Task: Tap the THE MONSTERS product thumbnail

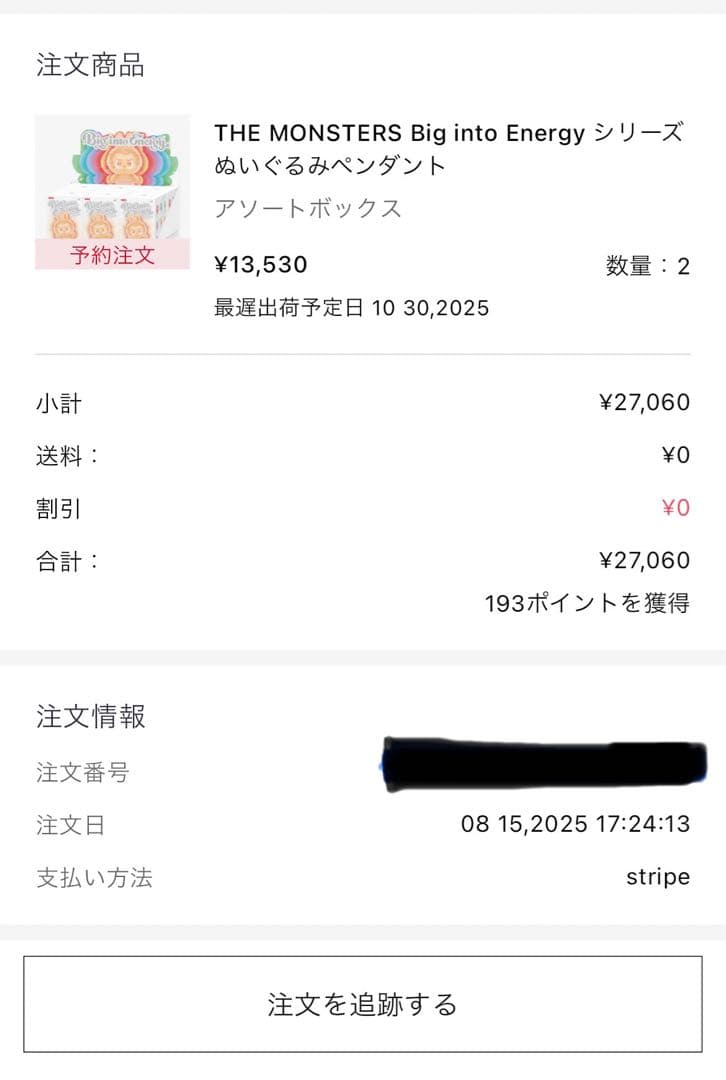Action: tap(112, 180)
